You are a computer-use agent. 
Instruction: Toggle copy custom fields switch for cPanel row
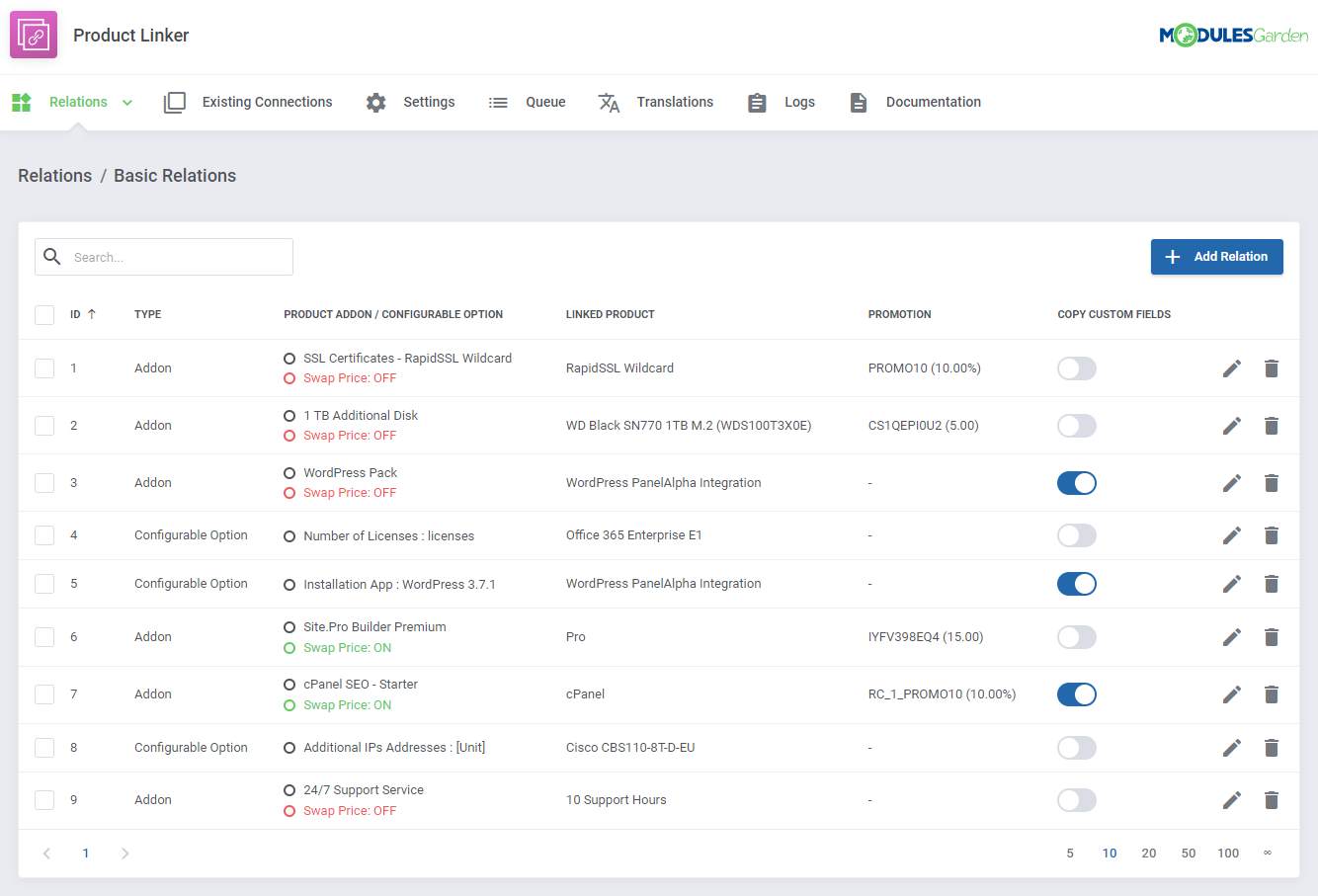1076,694
